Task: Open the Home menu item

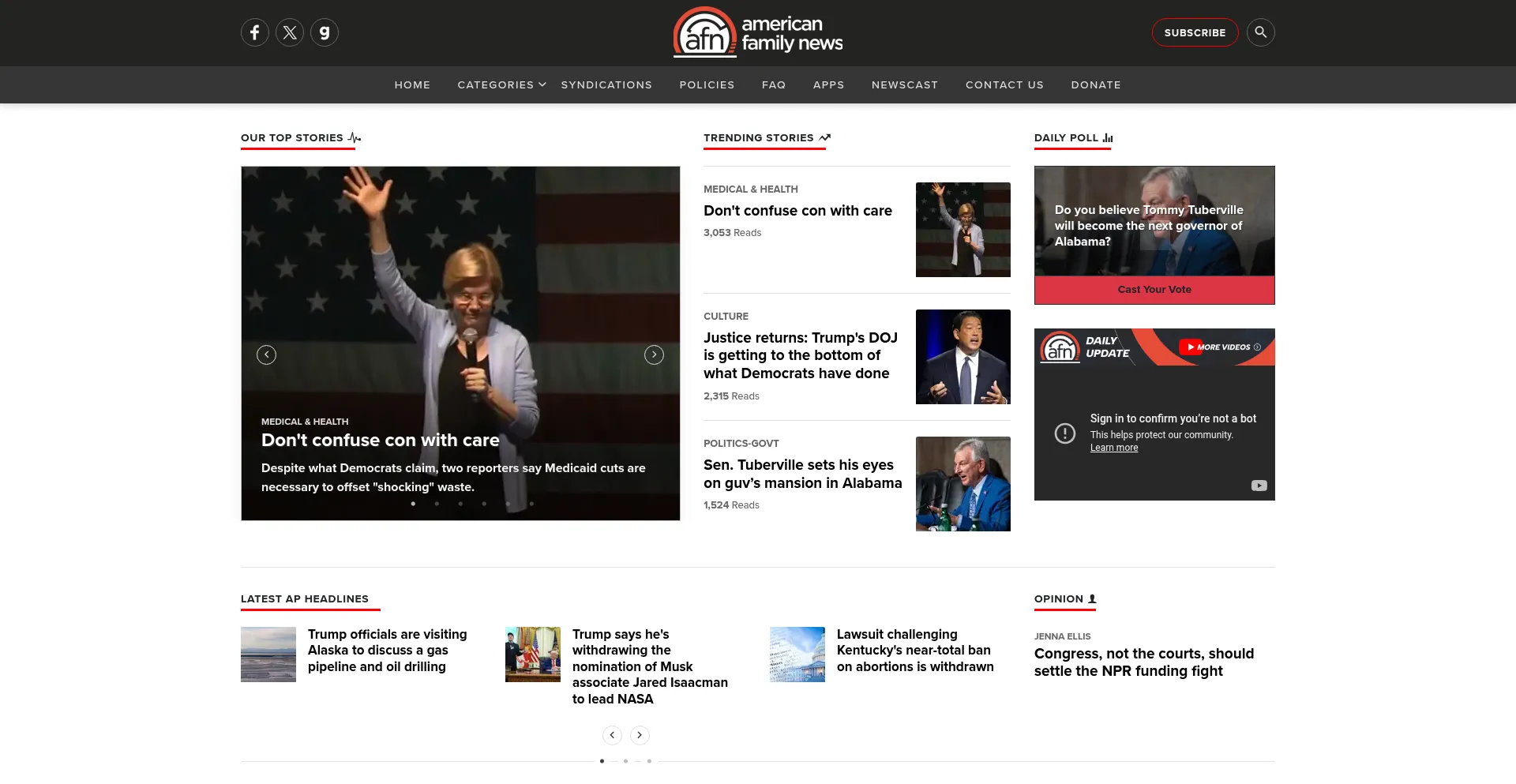Action: (412, 84)
